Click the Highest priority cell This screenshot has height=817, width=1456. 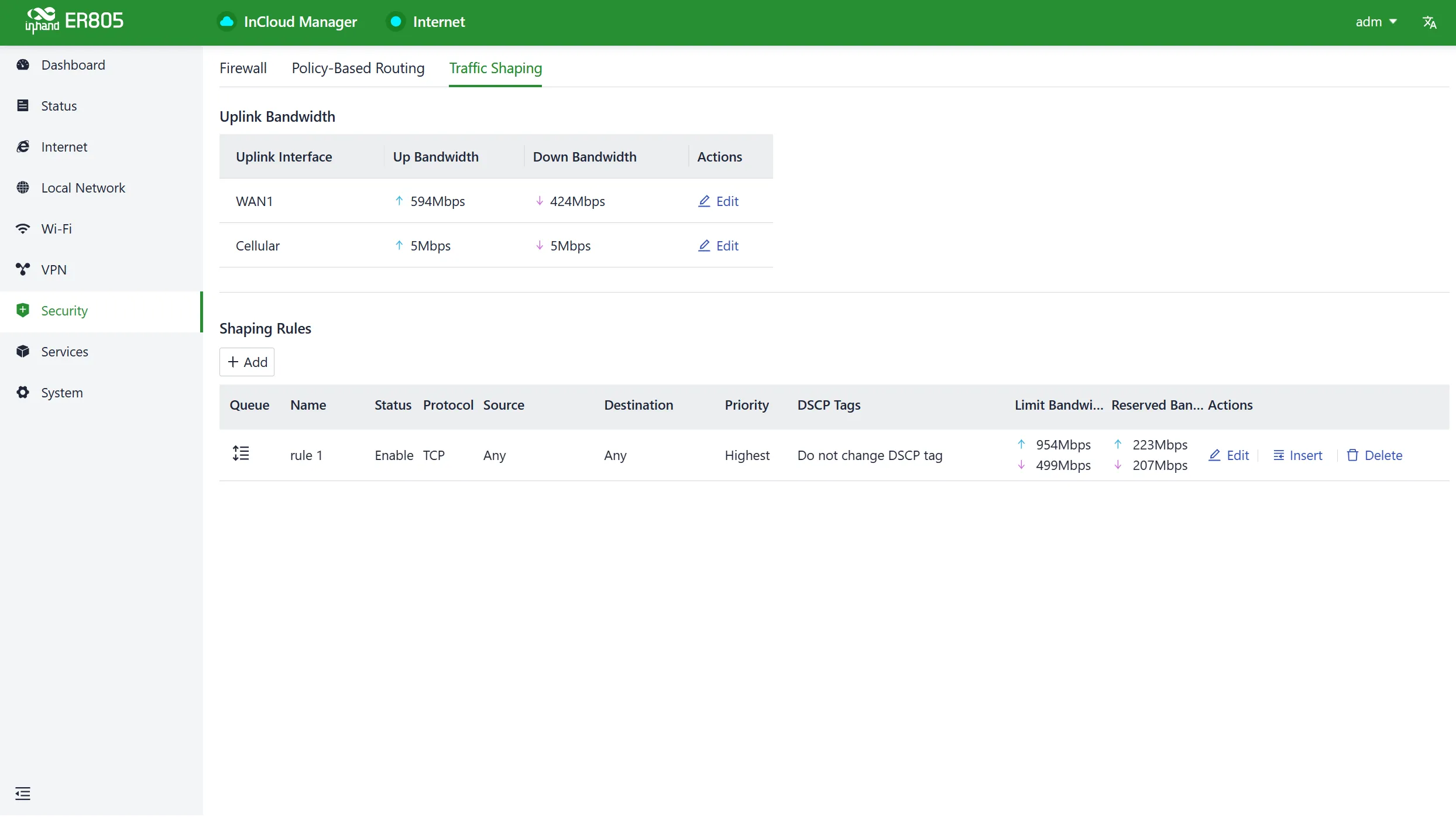point(747,455)
